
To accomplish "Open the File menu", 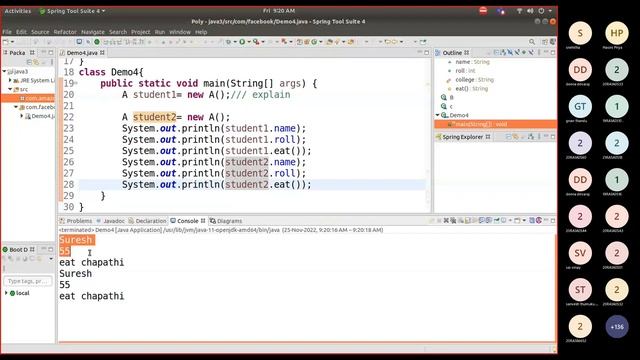I will 7,32.
